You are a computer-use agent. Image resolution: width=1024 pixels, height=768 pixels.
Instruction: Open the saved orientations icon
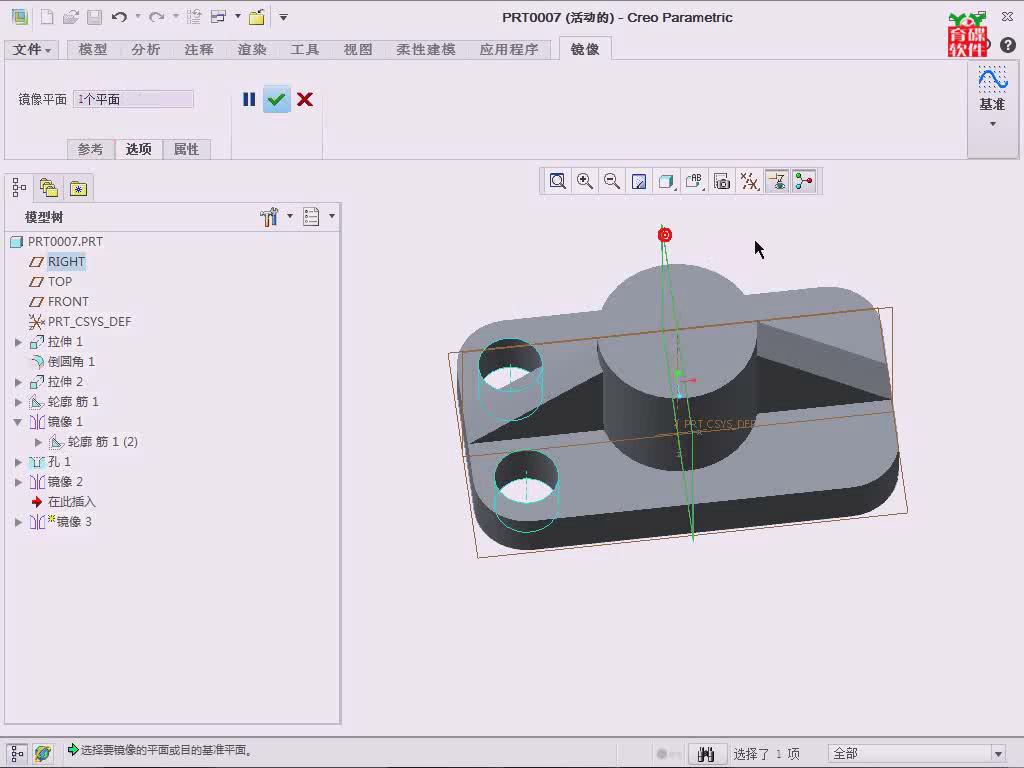pos(694,181)
